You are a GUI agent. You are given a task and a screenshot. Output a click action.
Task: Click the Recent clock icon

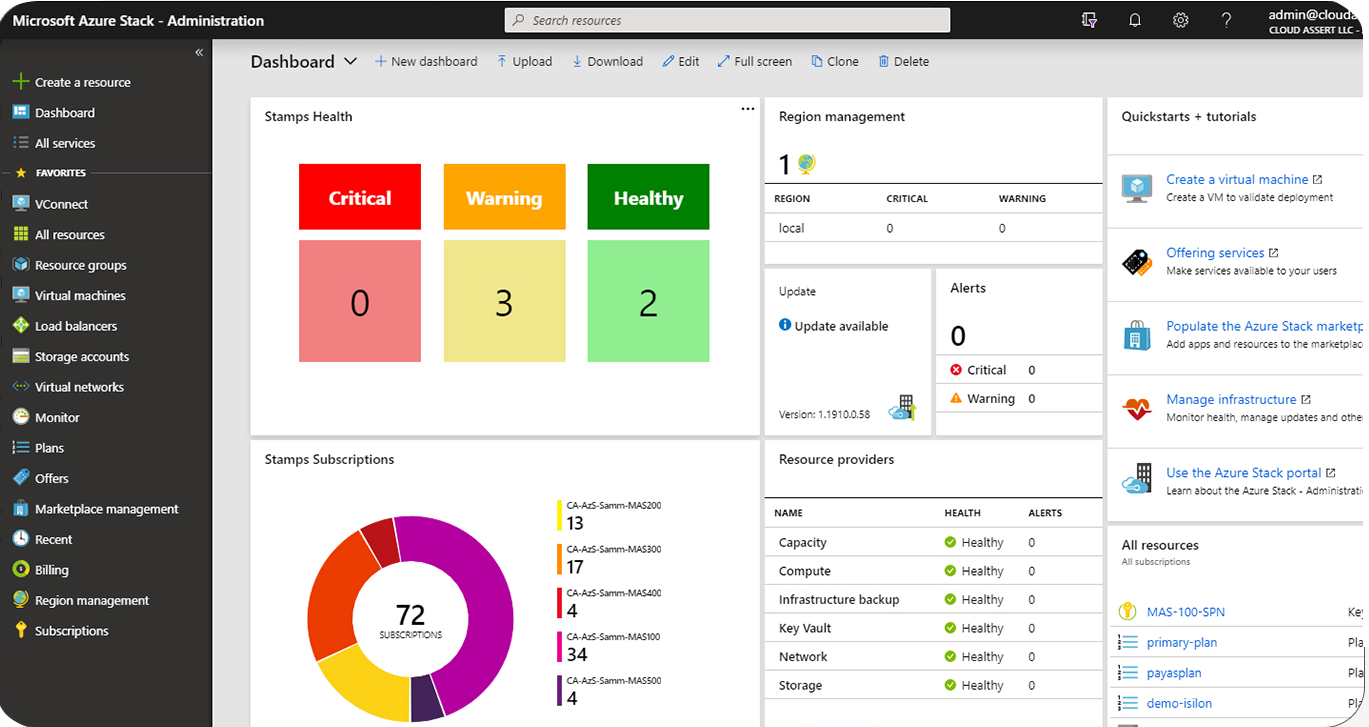20,539
